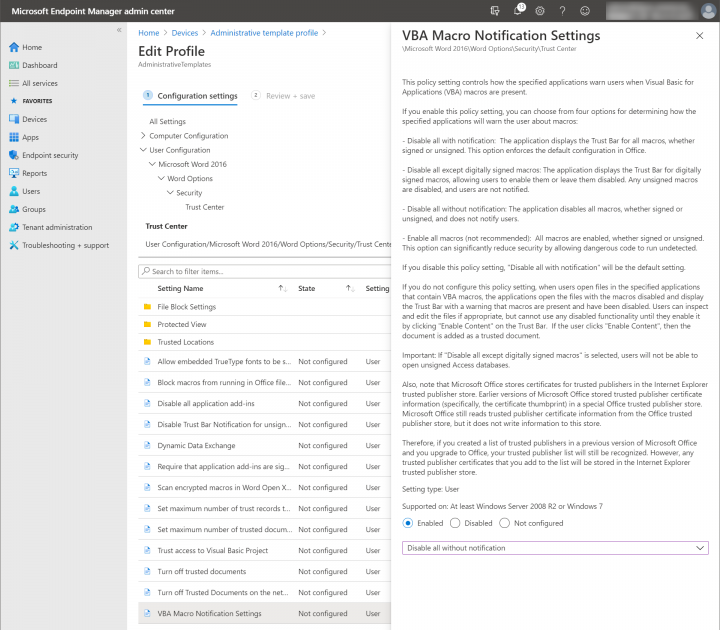Collapse Microsoft Word 2016 tree node
The width and height of the screenshot is (720, 630).
coord(152,164)
